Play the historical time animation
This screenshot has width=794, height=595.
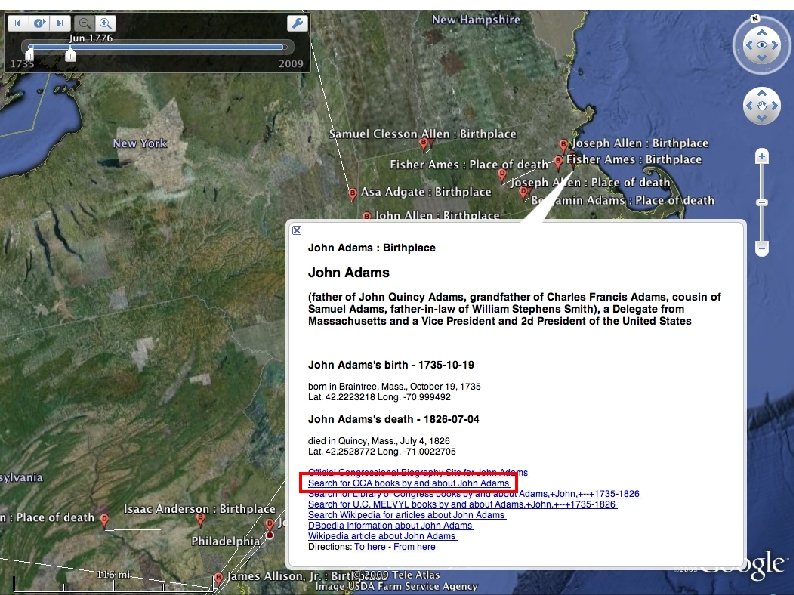point(39,23)
